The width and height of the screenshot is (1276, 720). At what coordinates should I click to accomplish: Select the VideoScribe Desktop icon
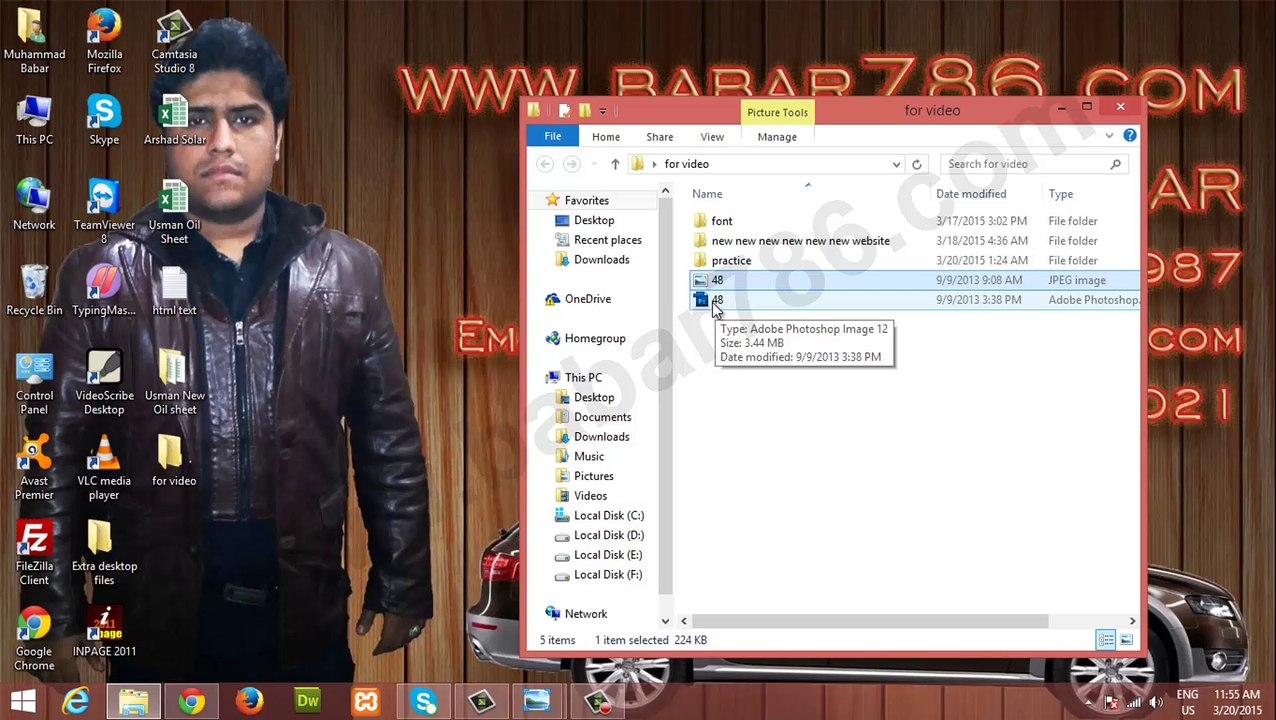tap(104, 383)
